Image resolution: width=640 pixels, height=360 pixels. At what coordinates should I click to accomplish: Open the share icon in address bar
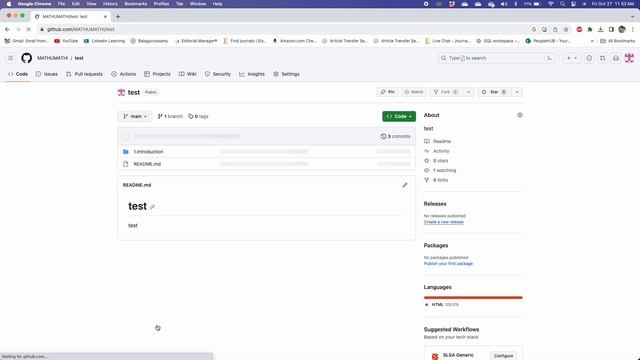coord(555,29)
